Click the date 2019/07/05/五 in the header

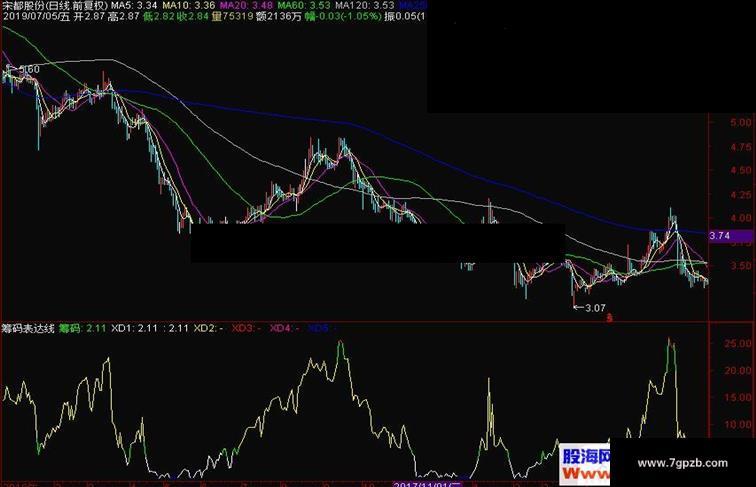point(36,16)
